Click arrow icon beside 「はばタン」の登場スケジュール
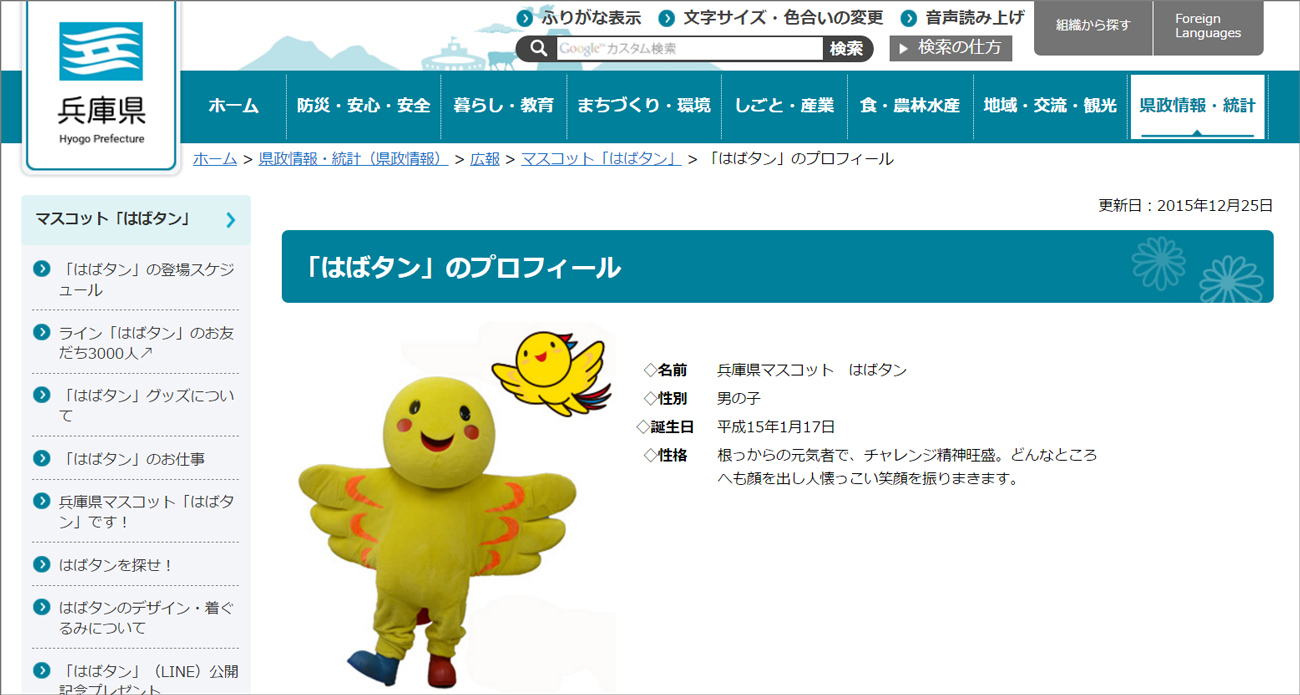Image resolution: width=1300 pixels, height=695 pixels. (x=41, y=268)
